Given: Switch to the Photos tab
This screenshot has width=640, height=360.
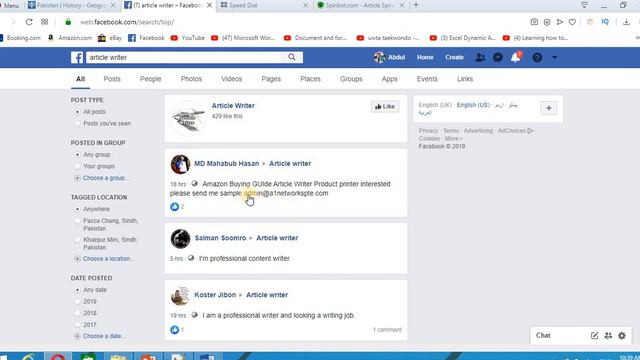Looking at the screenshot, I should [x=191, y=79].
